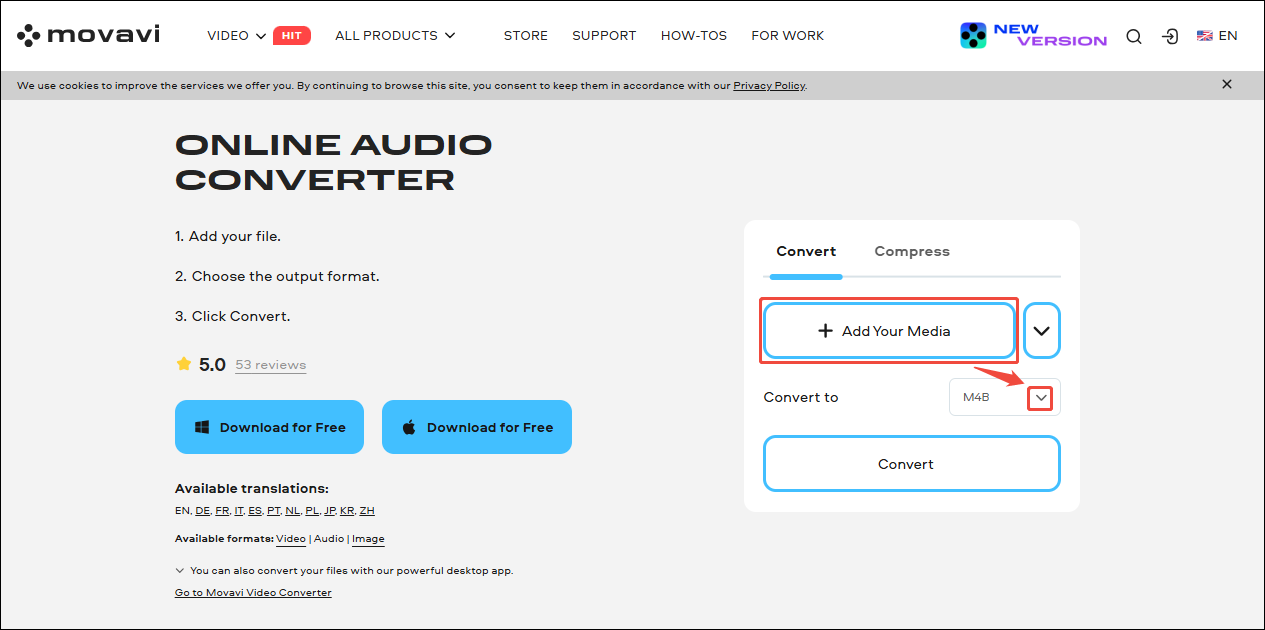
Task: Expand the desktop app info disclosure
Action: click(x=178, y=570)
